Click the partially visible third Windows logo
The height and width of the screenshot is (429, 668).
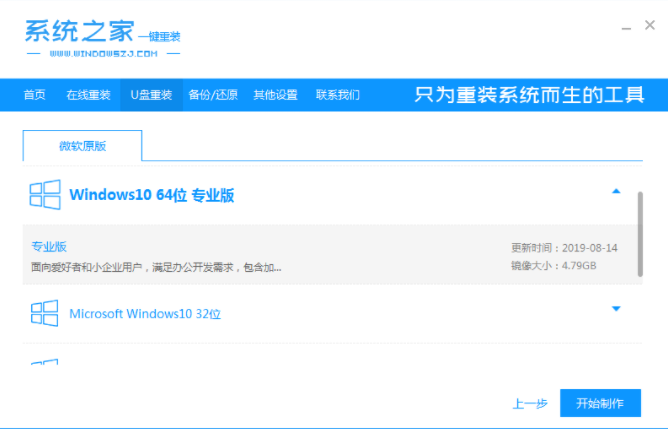tap(44, 362)
